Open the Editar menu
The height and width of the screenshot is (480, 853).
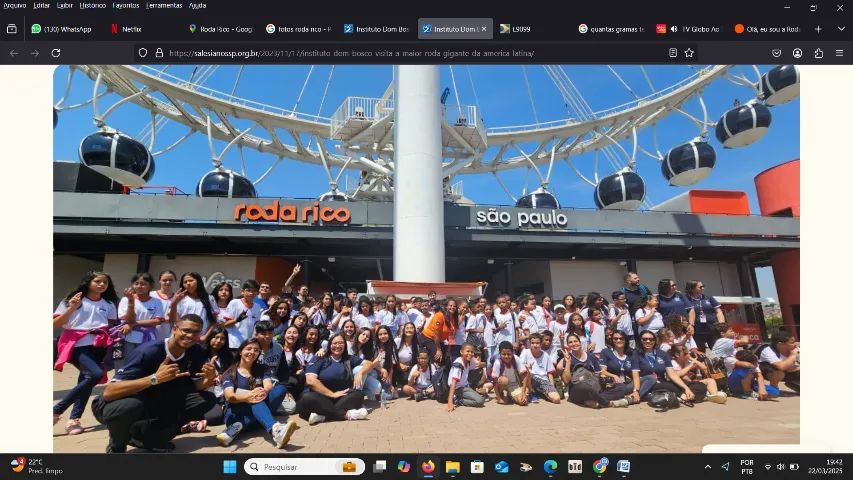click(x=41, y=5)
